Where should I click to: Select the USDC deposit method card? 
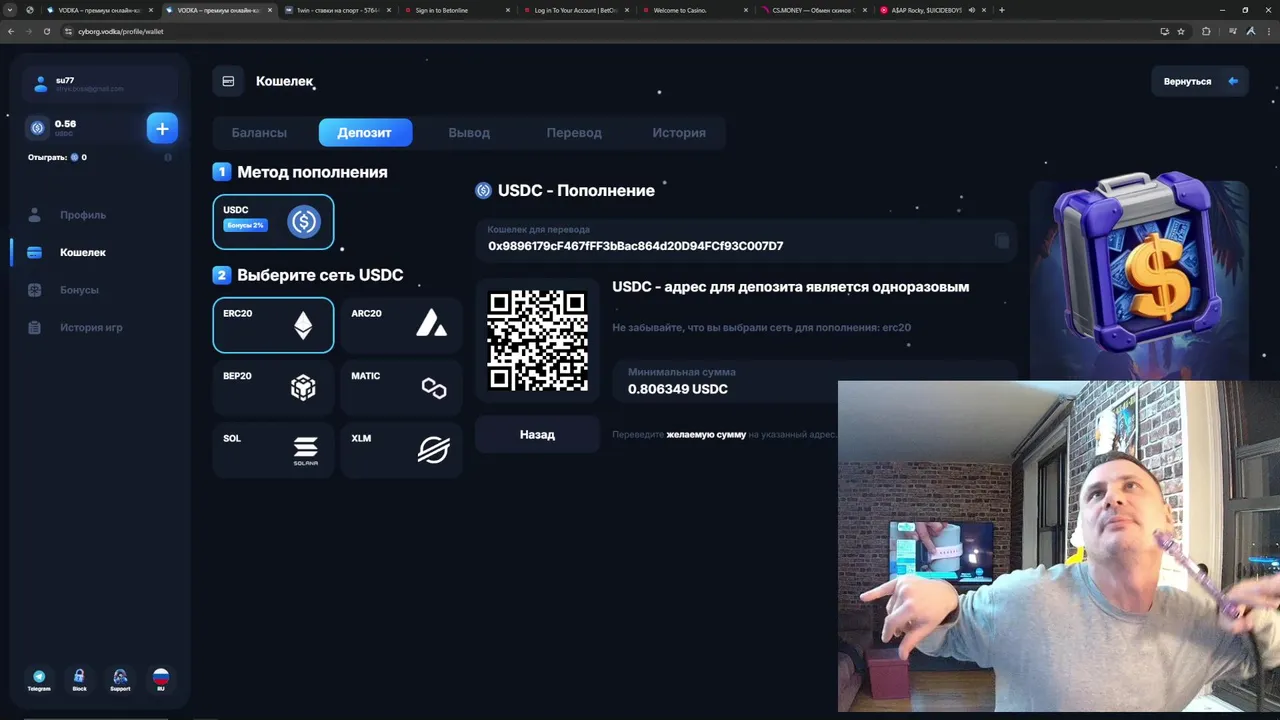coord(273,221)
